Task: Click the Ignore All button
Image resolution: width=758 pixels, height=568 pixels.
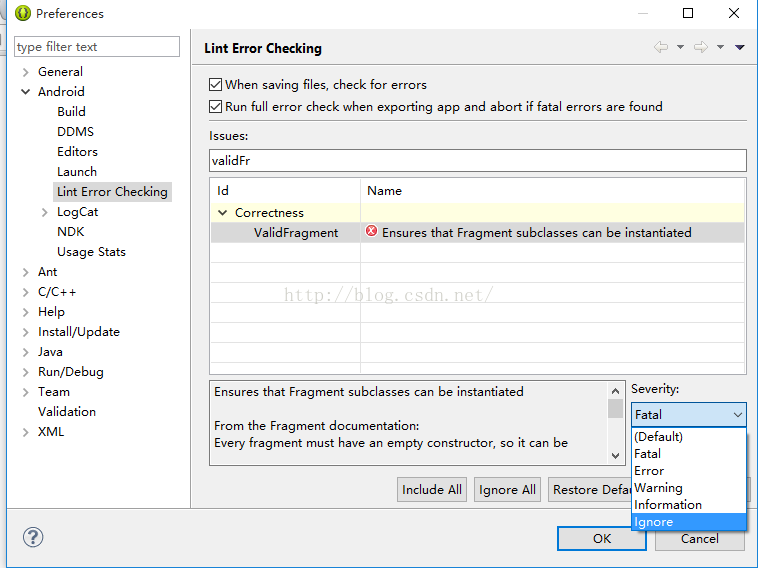Action: (507, 490)
